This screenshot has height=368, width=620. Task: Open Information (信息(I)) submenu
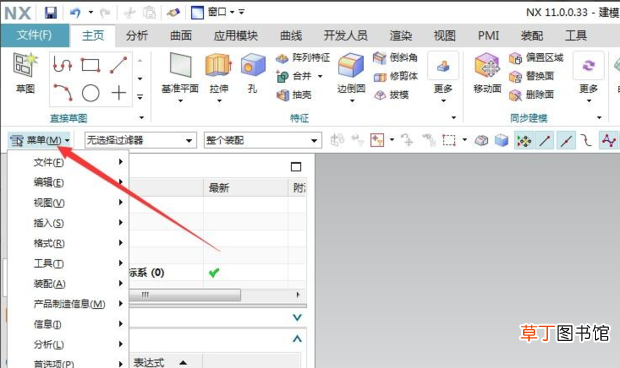68,324
